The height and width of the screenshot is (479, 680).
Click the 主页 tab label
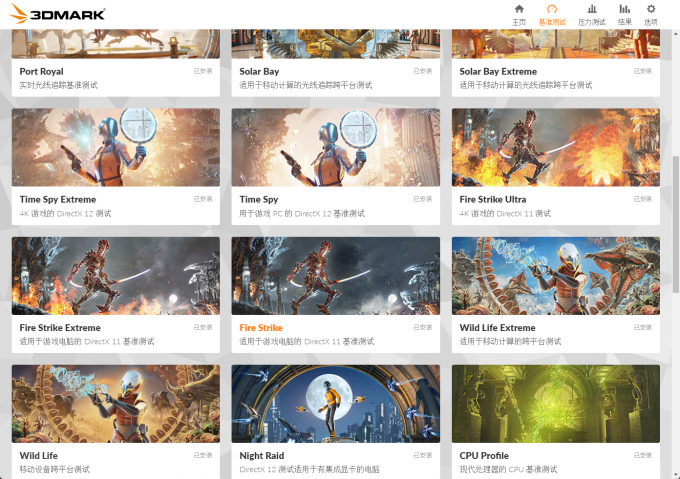click(x=519, y=22)
